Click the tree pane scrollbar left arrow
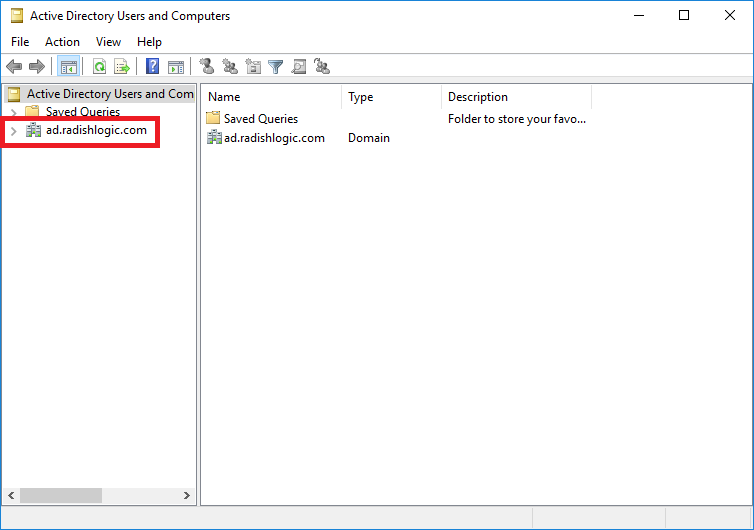 pos(12,495)
